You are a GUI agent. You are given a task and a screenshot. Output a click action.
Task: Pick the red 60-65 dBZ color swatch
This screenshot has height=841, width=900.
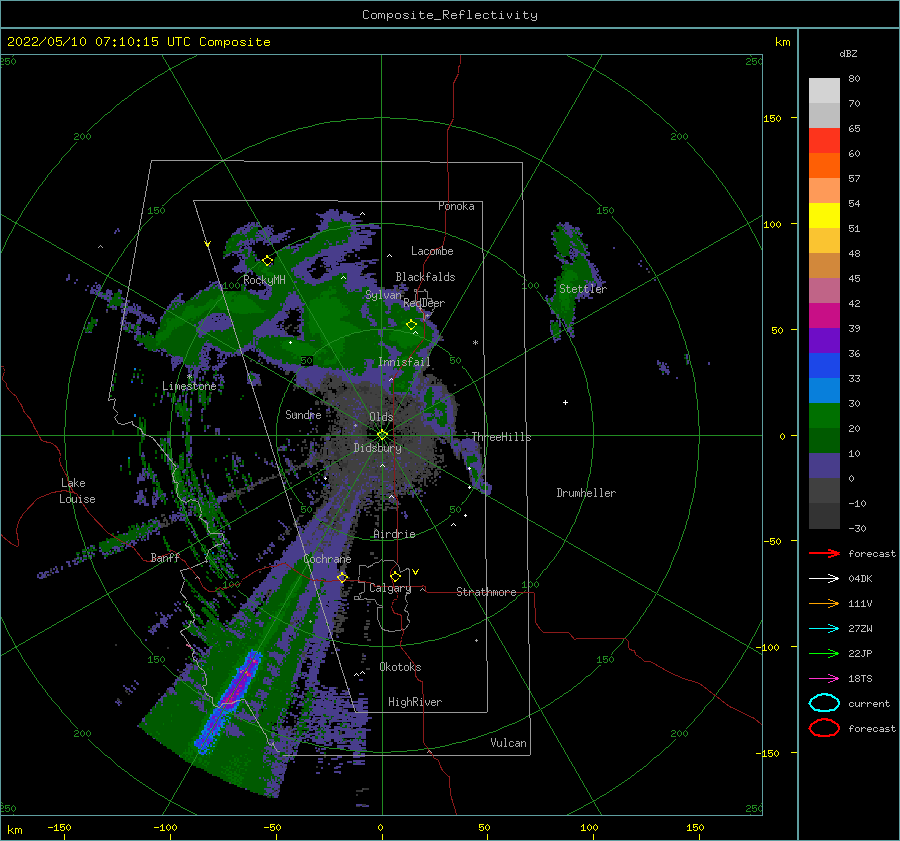click(824, 140)
